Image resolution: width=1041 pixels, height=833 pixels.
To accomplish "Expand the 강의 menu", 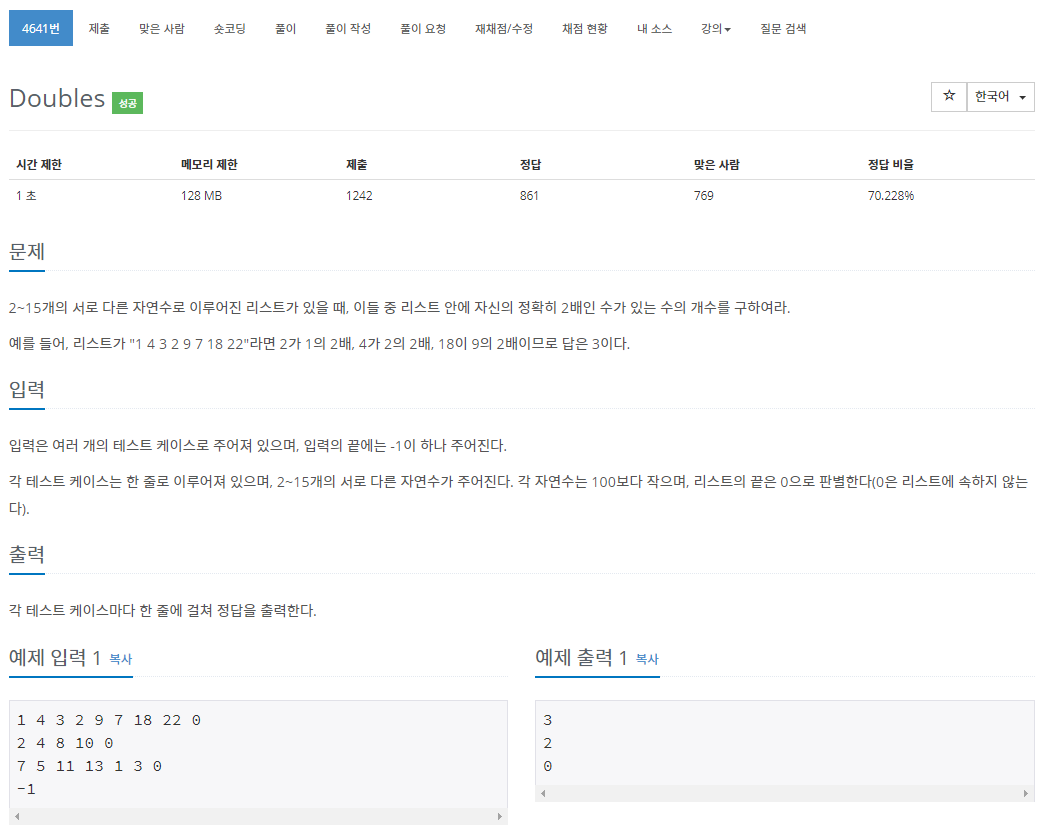I will point(713,28).
